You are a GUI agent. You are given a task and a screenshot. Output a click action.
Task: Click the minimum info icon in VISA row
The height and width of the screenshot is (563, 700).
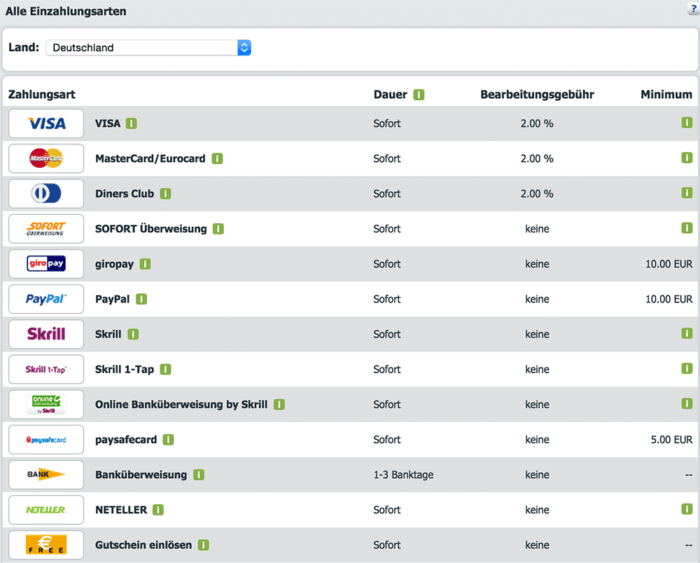pos(687,122)
